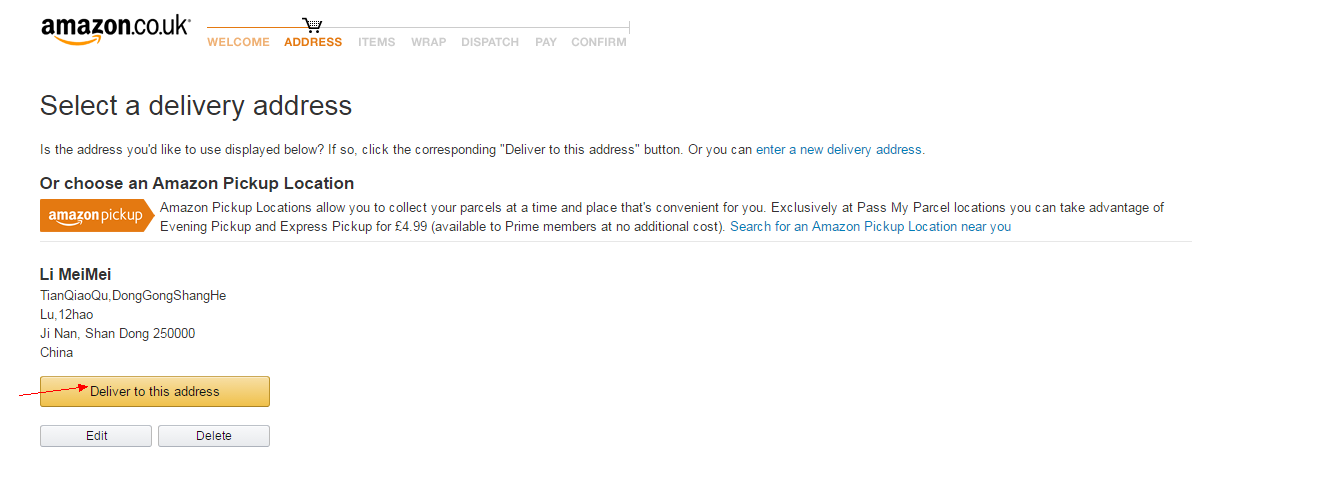Screen dimensions: 1317x481
Task: Jump to the ITEMS checkout step
Action: click(377, 42)
